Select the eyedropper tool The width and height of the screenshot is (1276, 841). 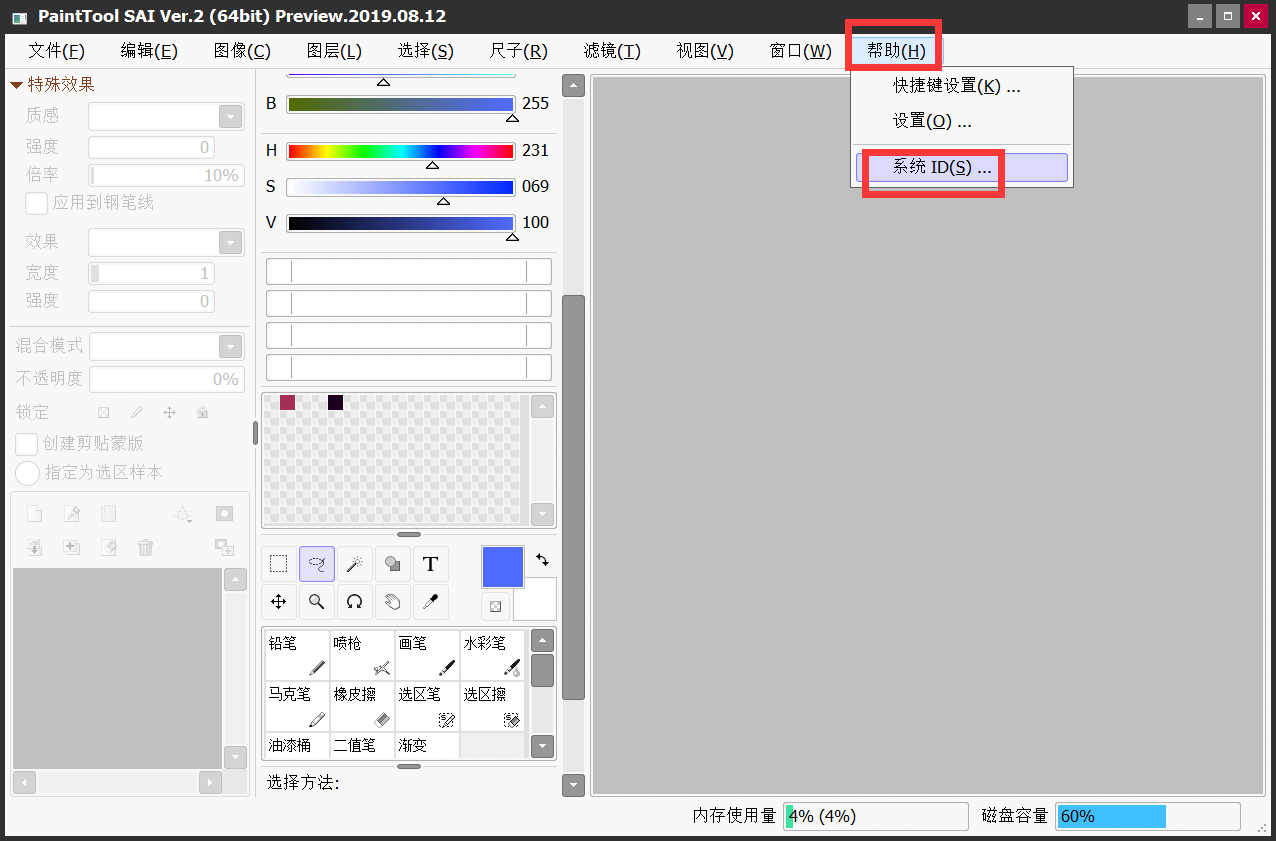(x=431, y=602)
